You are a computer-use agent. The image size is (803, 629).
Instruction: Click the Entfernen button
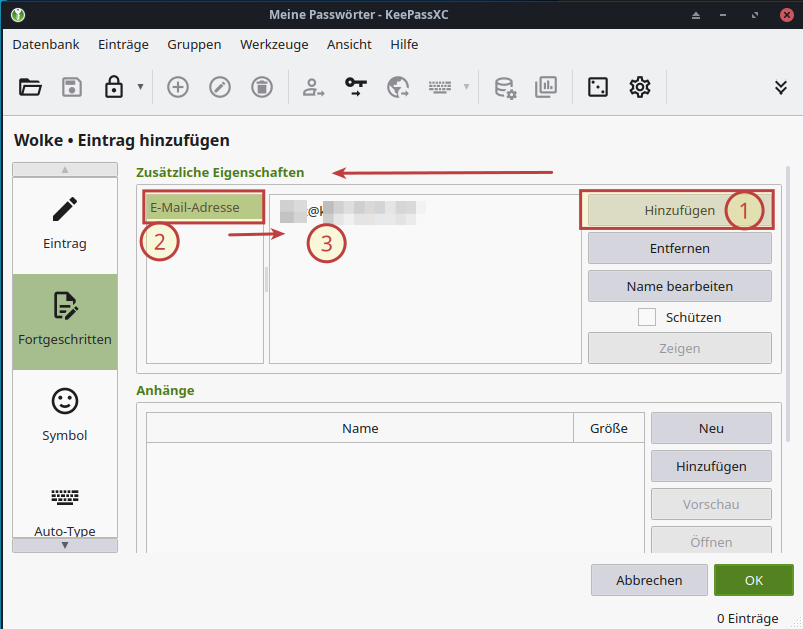tap(679, 248)
